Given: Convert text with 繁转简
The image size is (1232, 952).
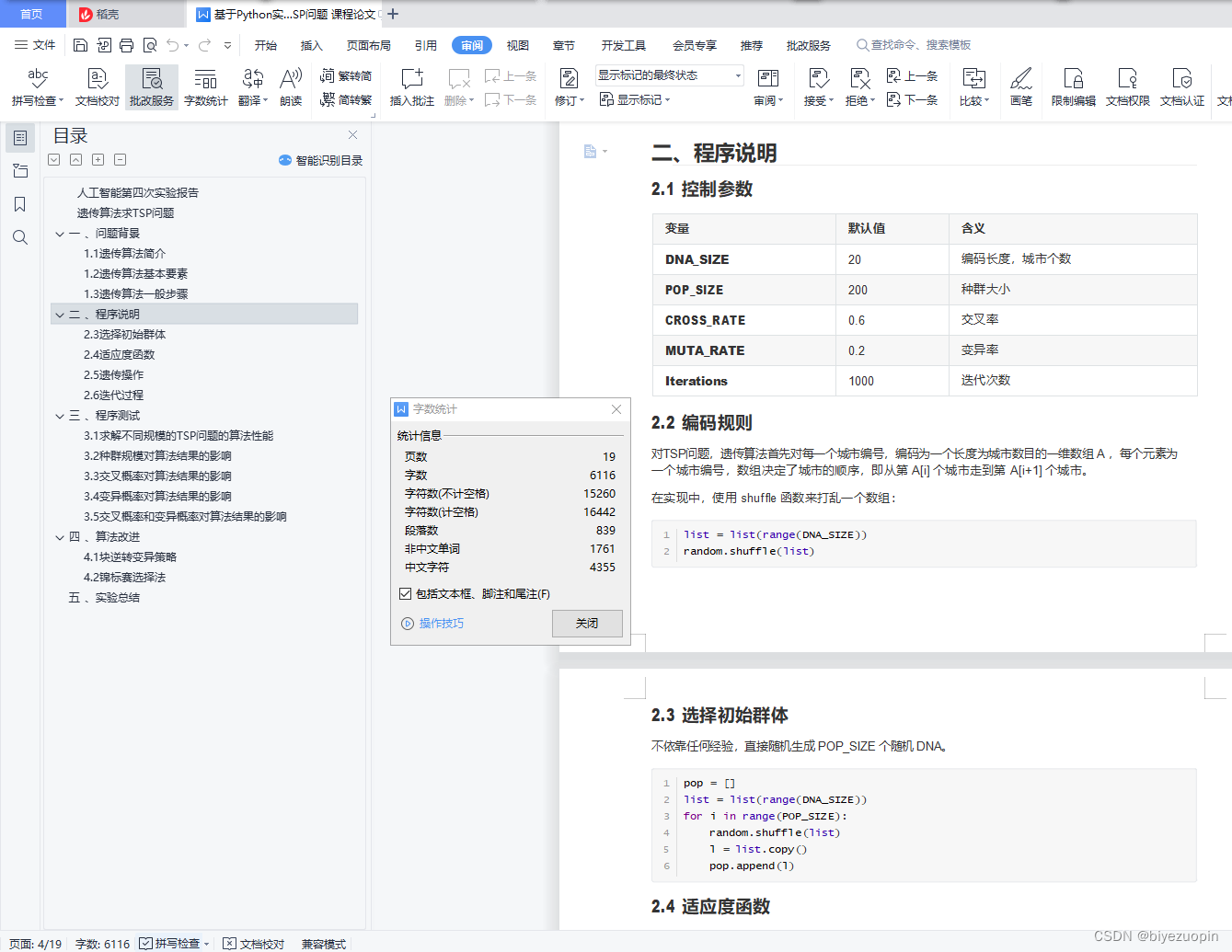Looking at the screenshot, I should (x=346, y=76).
